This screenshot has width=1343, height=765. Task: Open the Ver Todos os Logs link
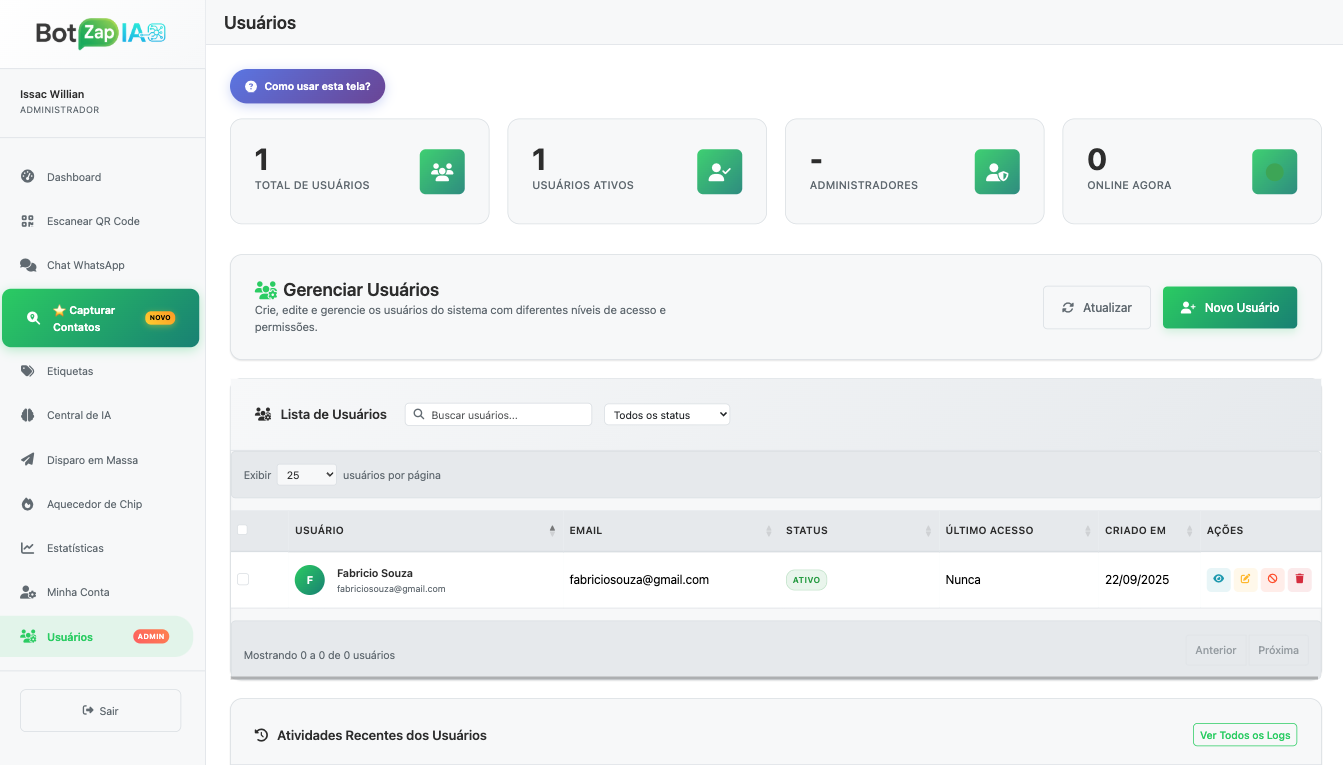point(1244,735)
